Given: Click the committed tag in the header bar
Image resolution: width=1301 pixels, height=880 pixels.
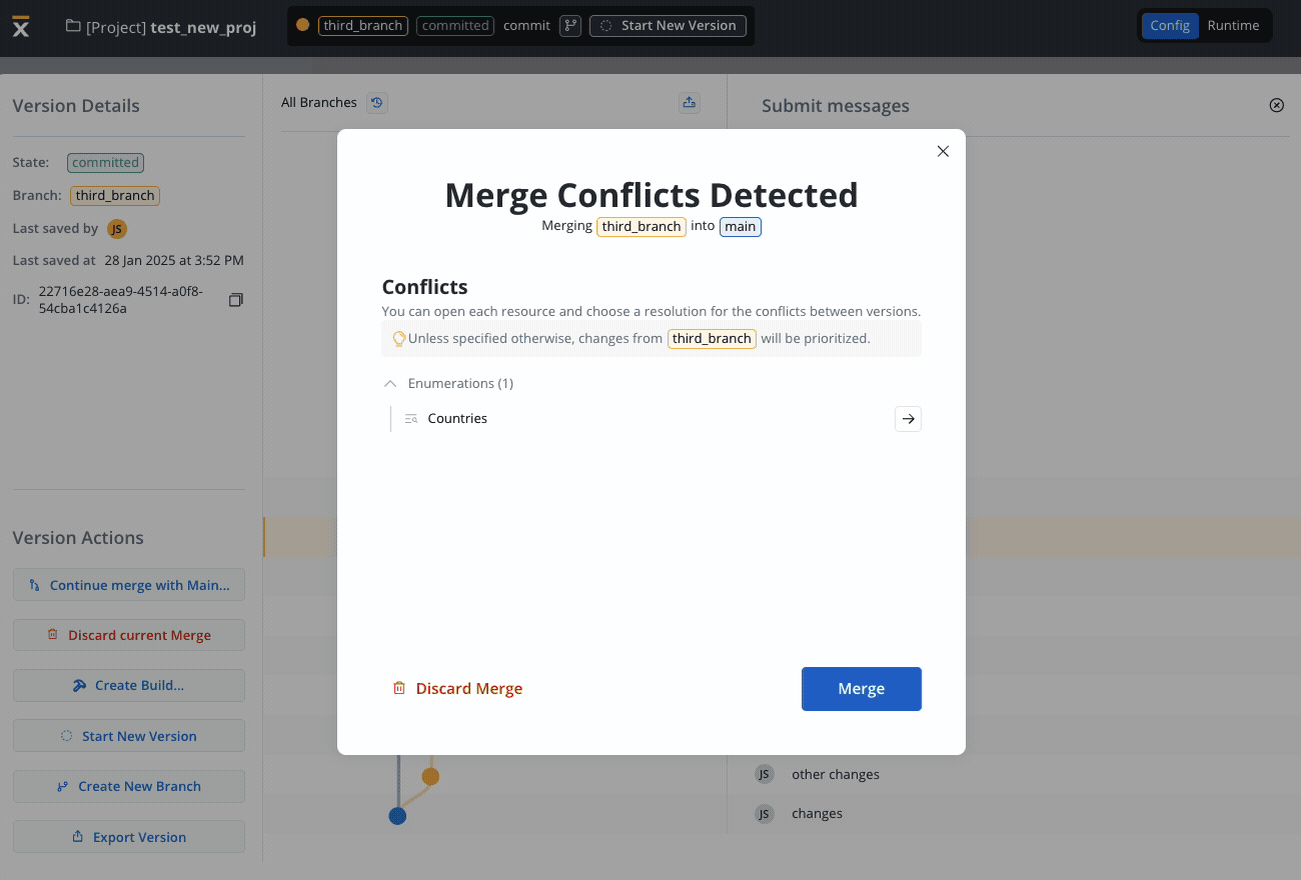Looking at the screenshot, I should (x=455, y=26).
